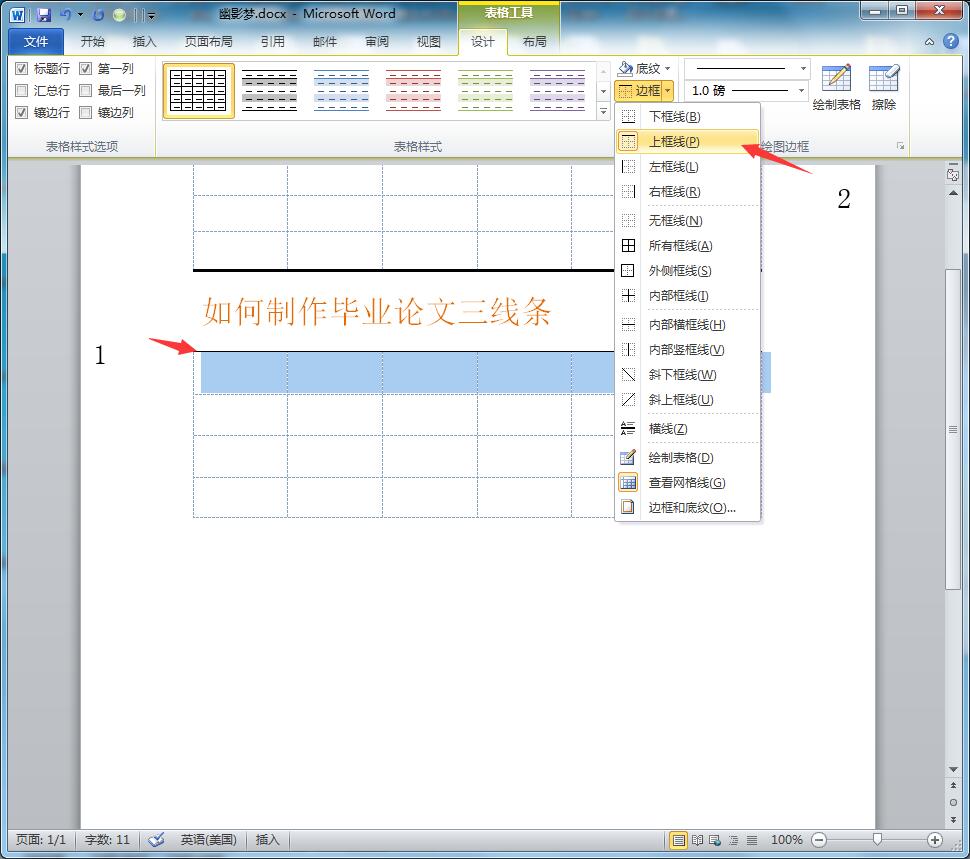The height and width of the screenshot is (859, 970).
Task: Click the zoom out minus button
Action: coord(819,840)
